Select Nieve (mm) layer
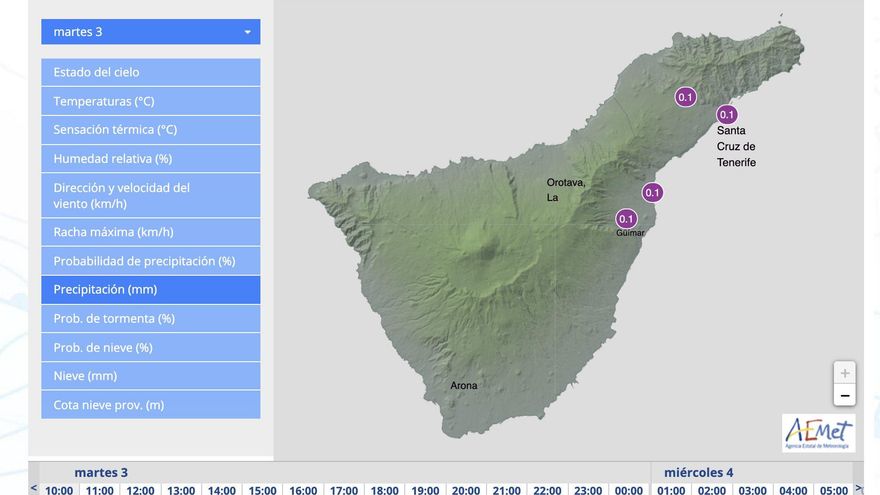Viewport: 880px width, 495px height. point(150,376)
